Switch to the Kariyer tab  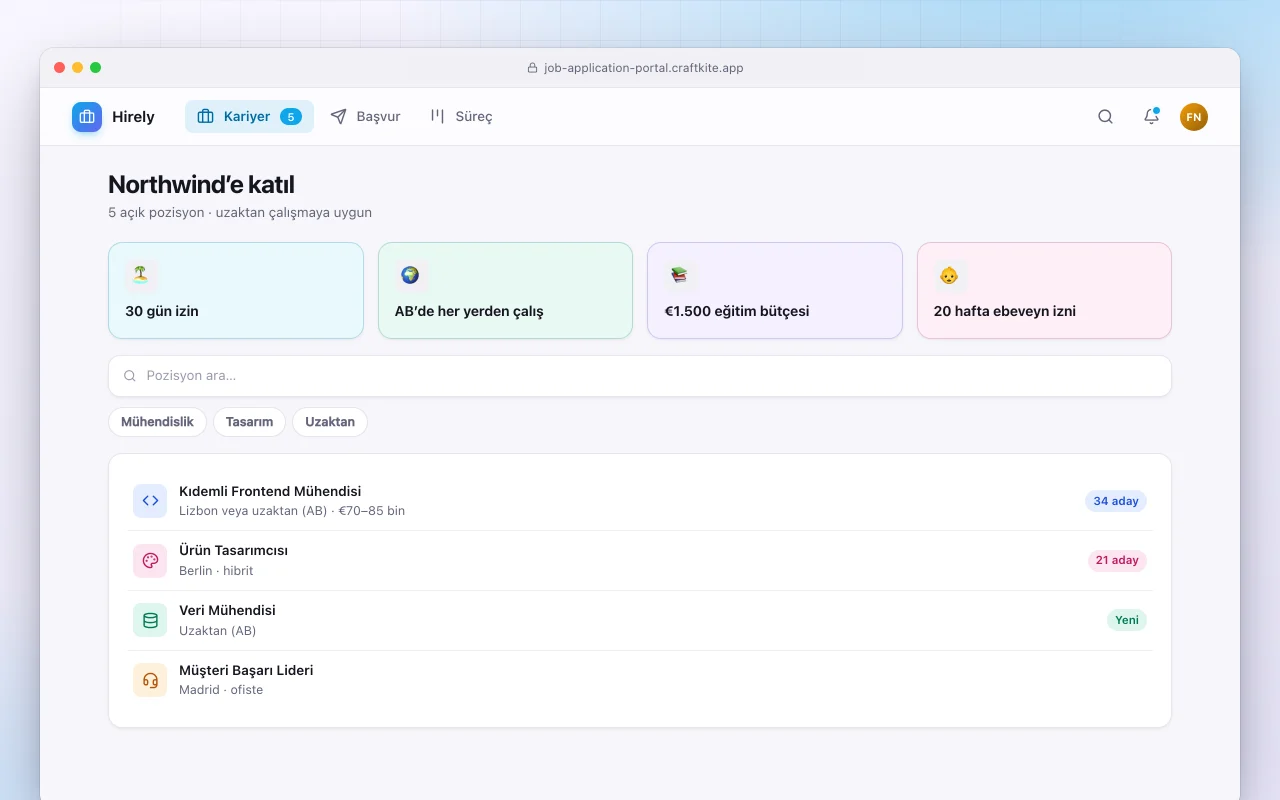(x=249, y=117)
